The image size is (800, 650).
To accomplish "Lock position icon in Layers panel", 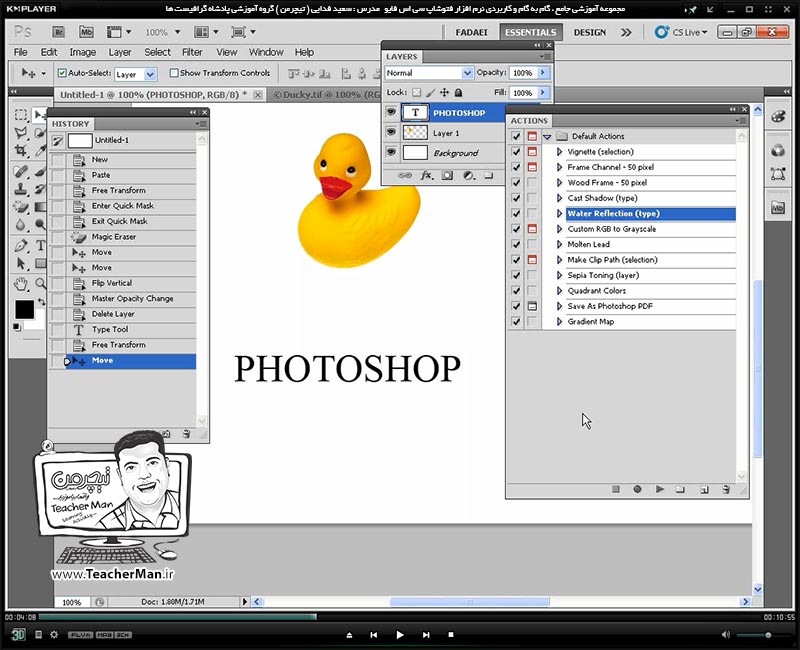I will tap(444, 92).
